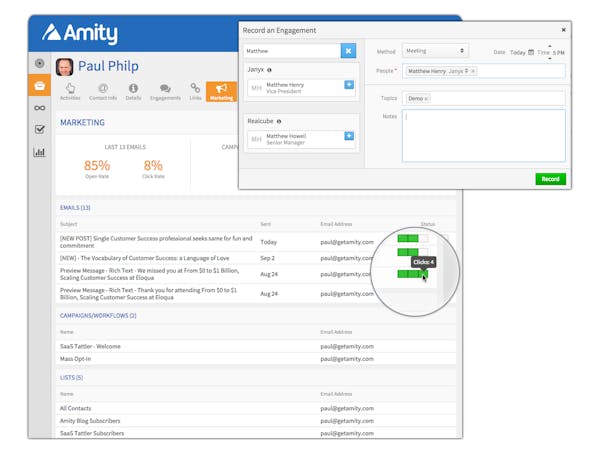
Task: Click the 'Sep 2' sent date
Action: tap(267, 258)
